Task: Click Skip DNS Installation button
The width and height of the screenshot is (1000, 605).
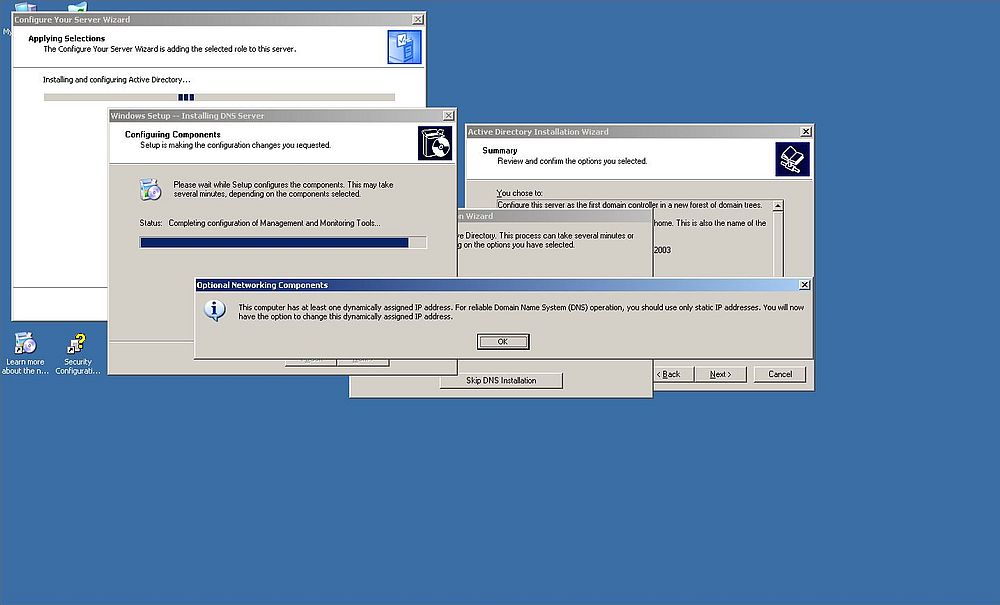Action: 501,381
